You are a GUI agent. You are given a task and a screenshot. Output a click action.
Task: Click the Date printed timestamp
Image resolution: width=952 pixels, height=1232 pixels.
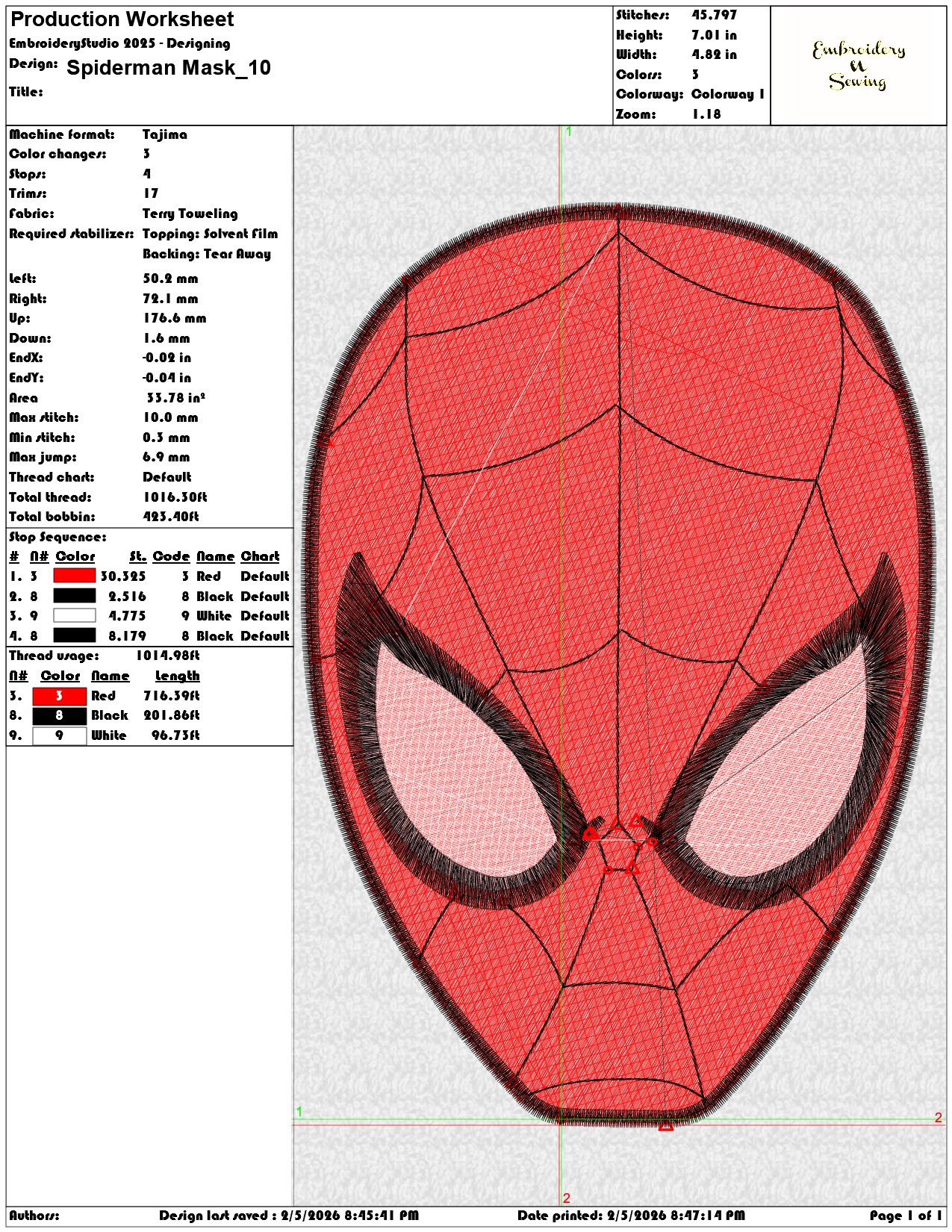pos(632,1216)
